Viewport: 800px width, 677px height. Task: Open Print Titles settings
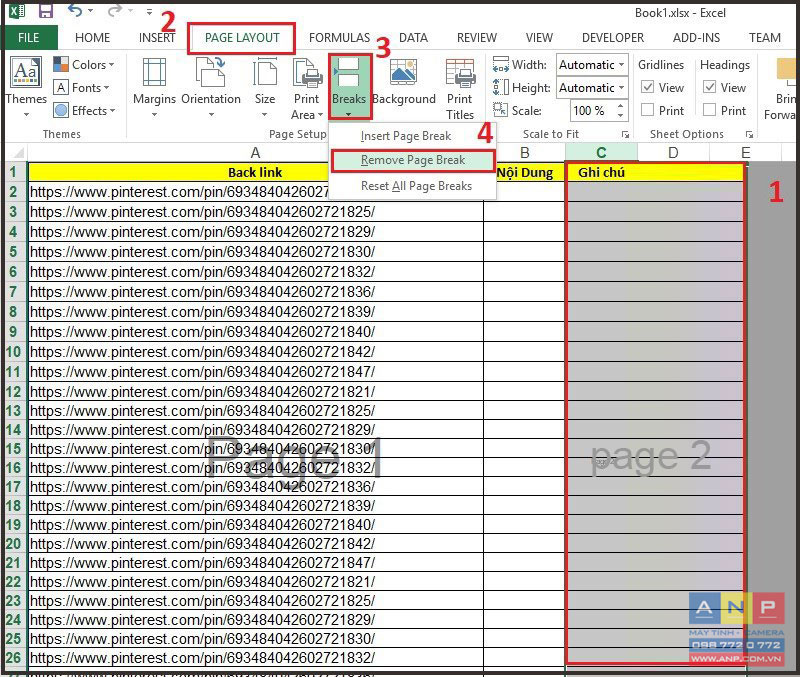(460, 89)
